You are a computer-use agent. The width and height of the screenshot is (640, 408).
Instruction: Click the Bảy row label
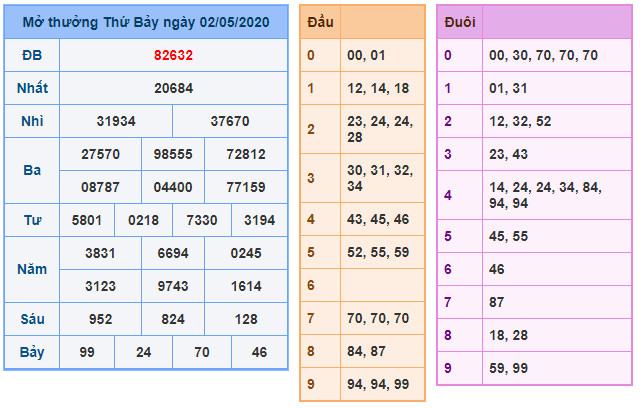tap(32, 352)
